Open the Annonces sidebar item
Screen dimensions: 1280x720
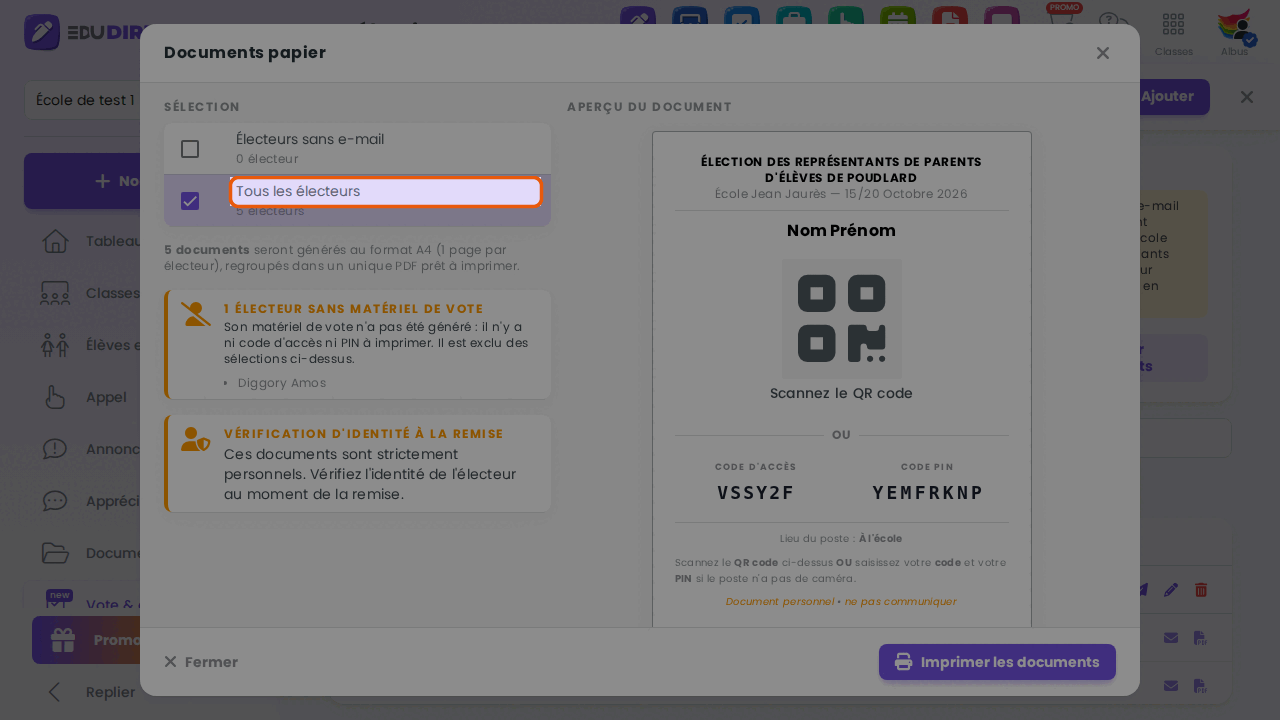pyautogui.click(x=90, y=449)
